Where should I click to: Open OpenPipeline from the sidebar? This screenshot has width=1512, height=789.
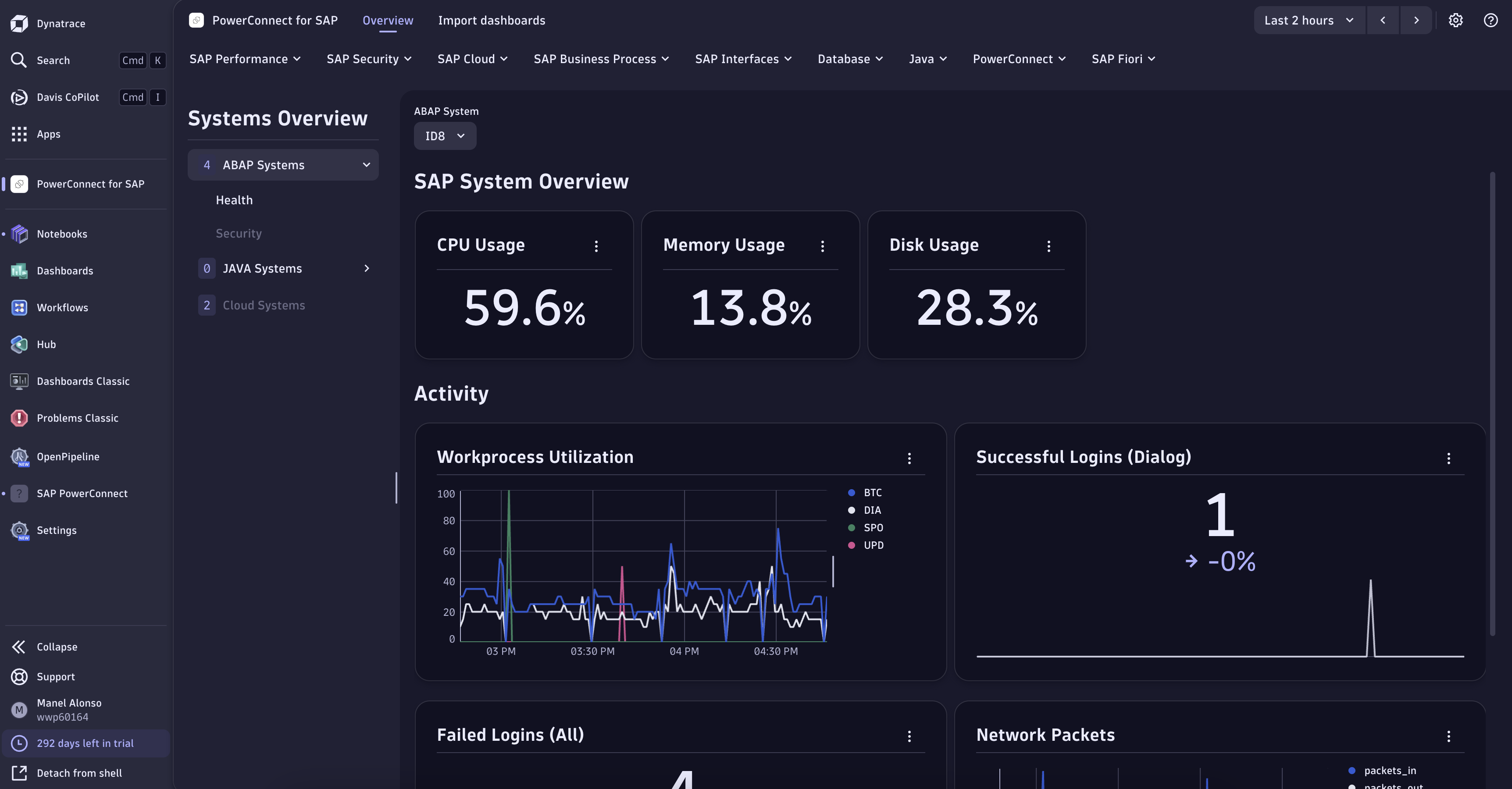[68, 457]
